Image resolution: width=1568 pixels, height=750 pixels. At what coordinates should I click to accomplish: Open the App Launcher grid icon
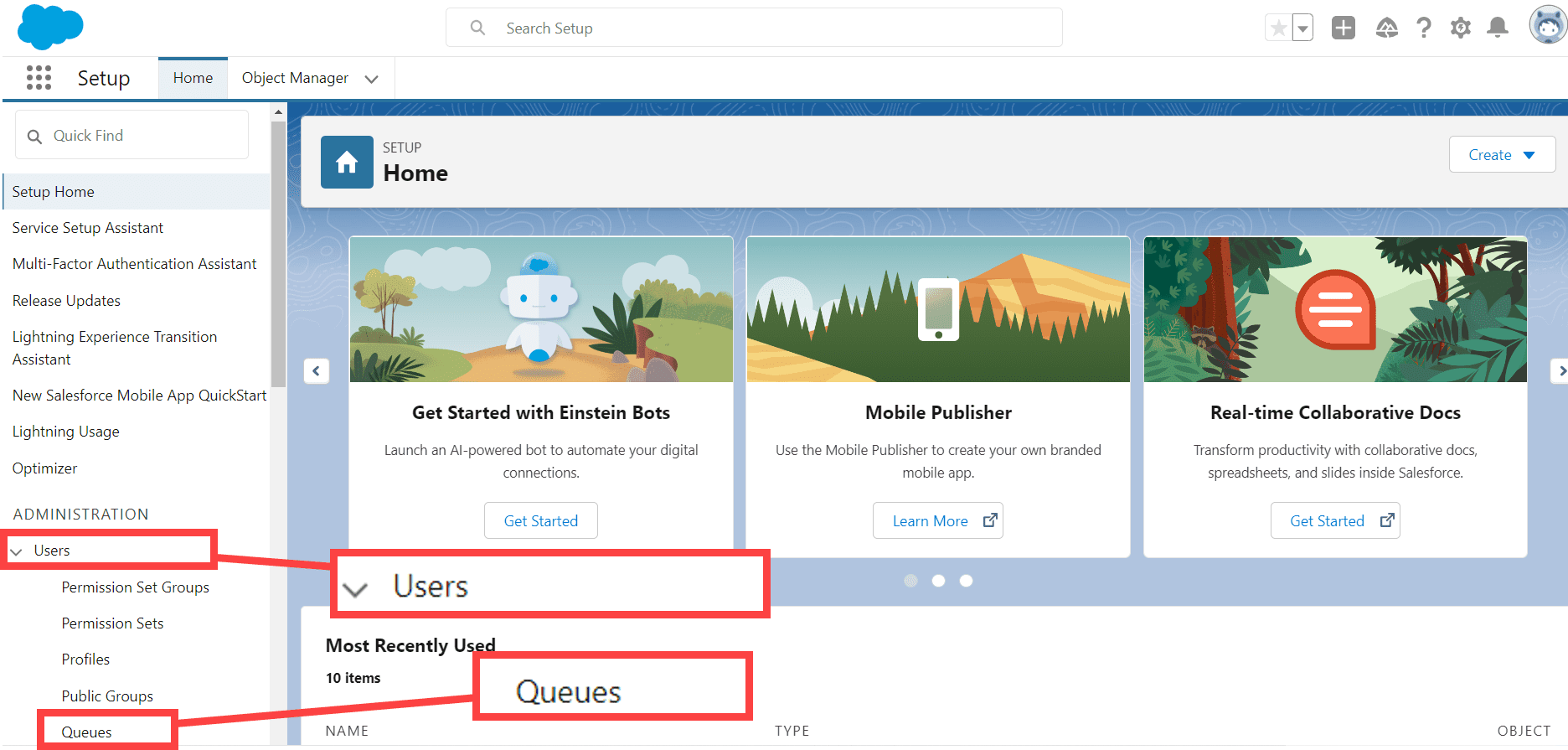pyautogui.click(x=39, y=78)
